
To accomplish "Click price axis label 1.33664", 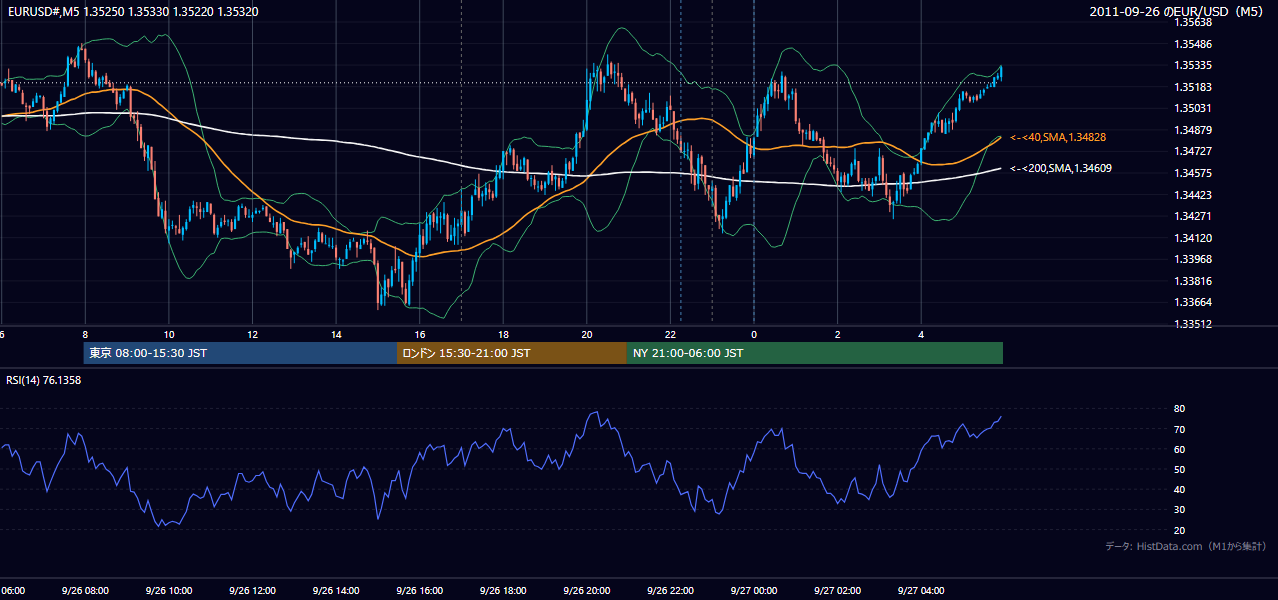I will 1194,302.
